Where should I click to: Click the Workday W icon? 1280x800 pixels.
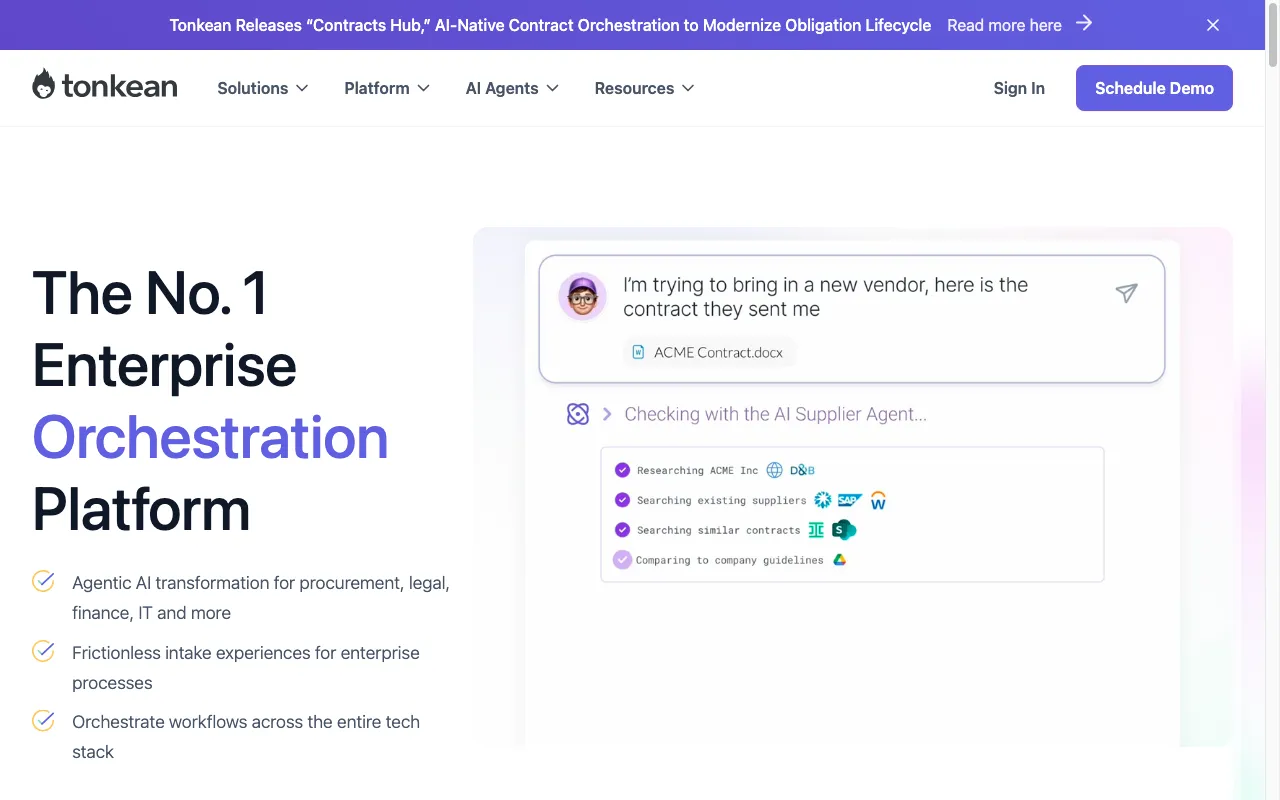tap(878, 500)
